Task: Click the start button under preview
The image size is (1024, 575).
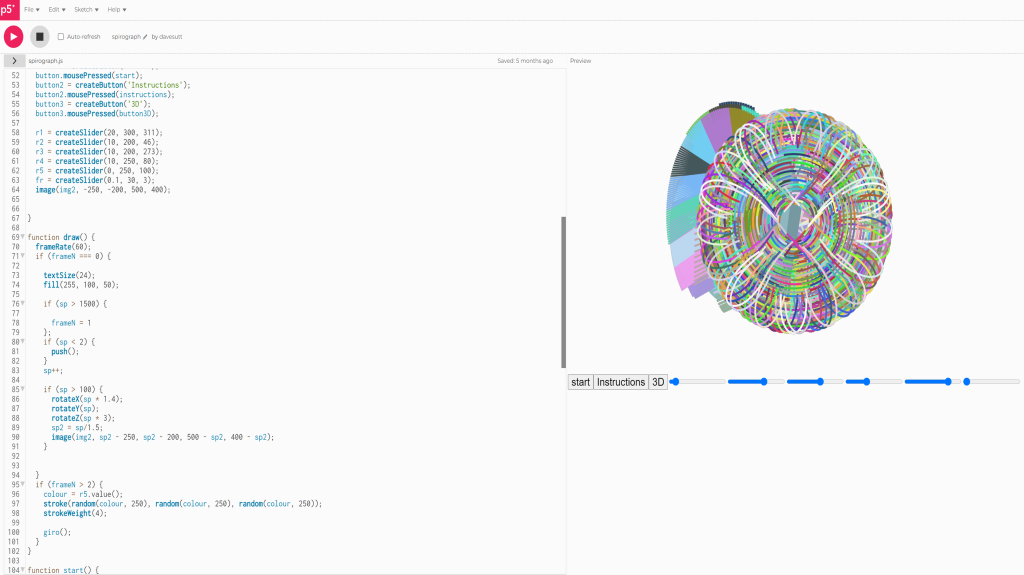Action: click(x=580, y=382)
